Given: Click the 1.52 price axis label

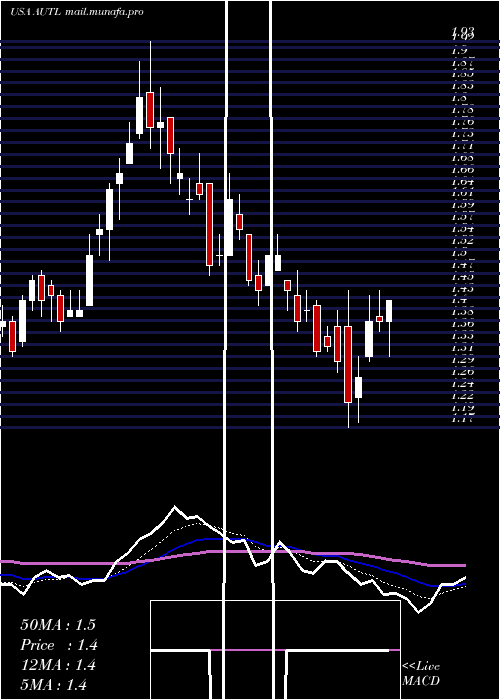Looking at the screenshot, I should click(463, 241).
